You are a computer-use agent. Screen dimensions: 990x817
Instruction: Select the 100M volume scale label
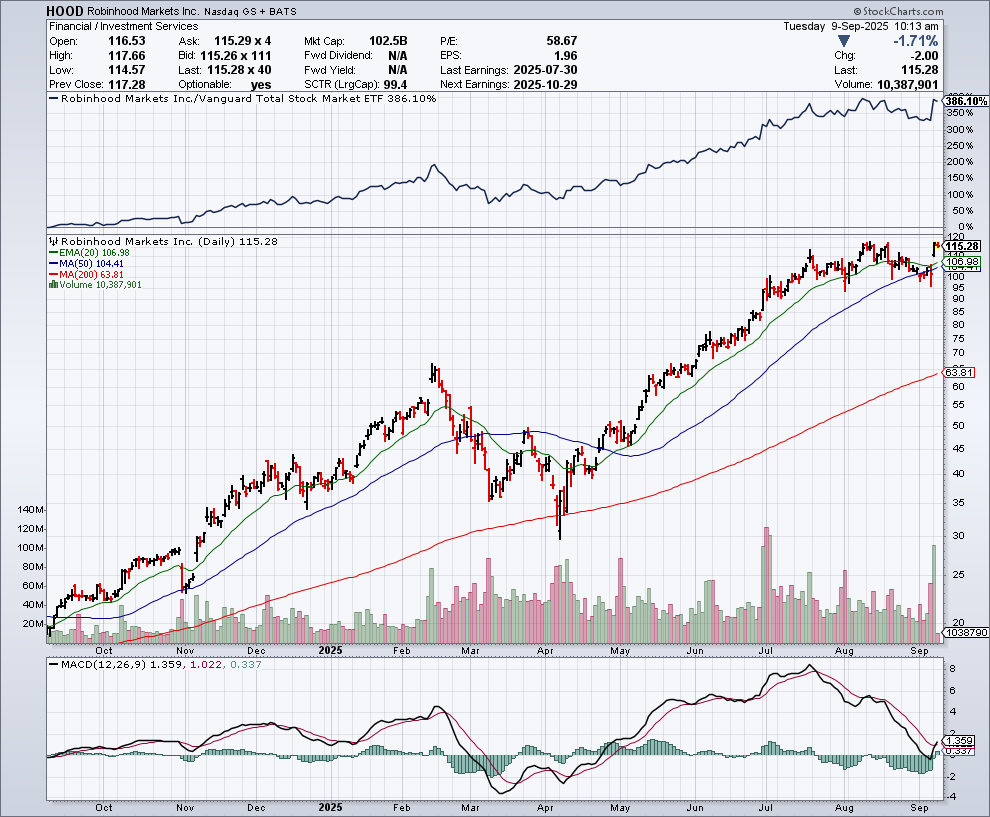pyautogui.click(x=31, y=547)
